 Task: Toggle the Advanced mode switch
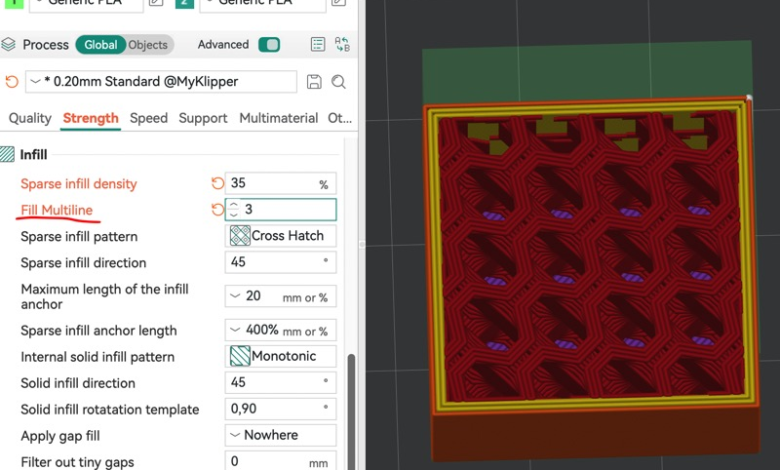(x=269, y=44)
